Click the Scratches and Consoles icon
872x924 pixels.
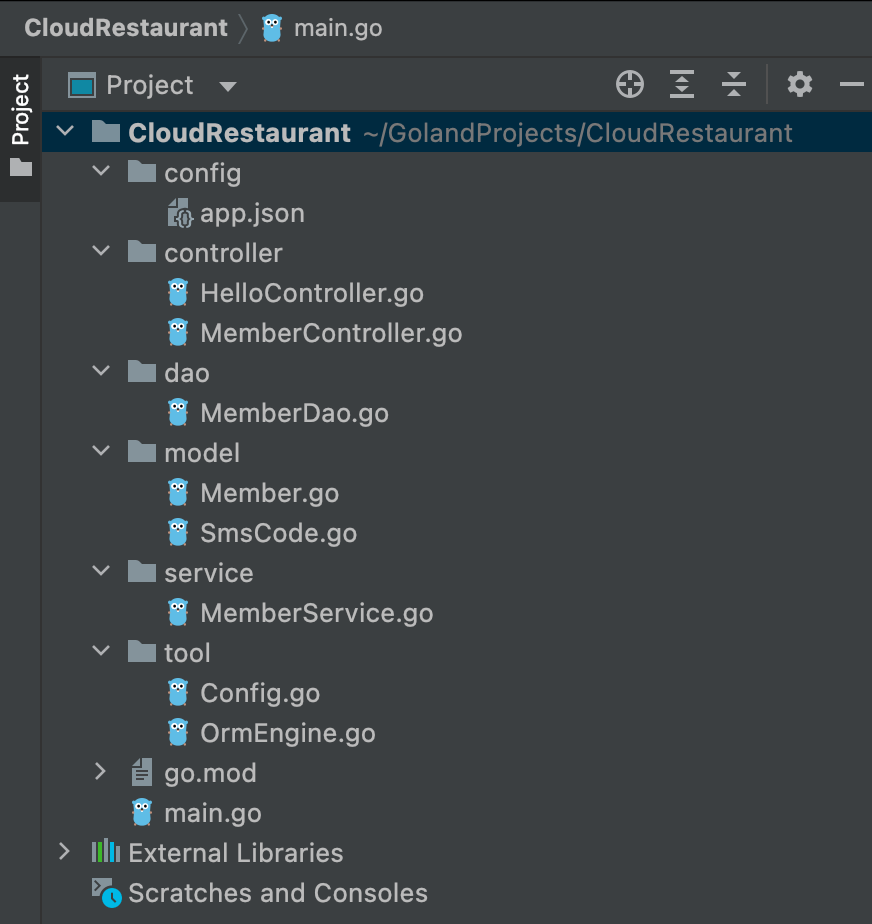pyautogui.click(x=106, y=893)
